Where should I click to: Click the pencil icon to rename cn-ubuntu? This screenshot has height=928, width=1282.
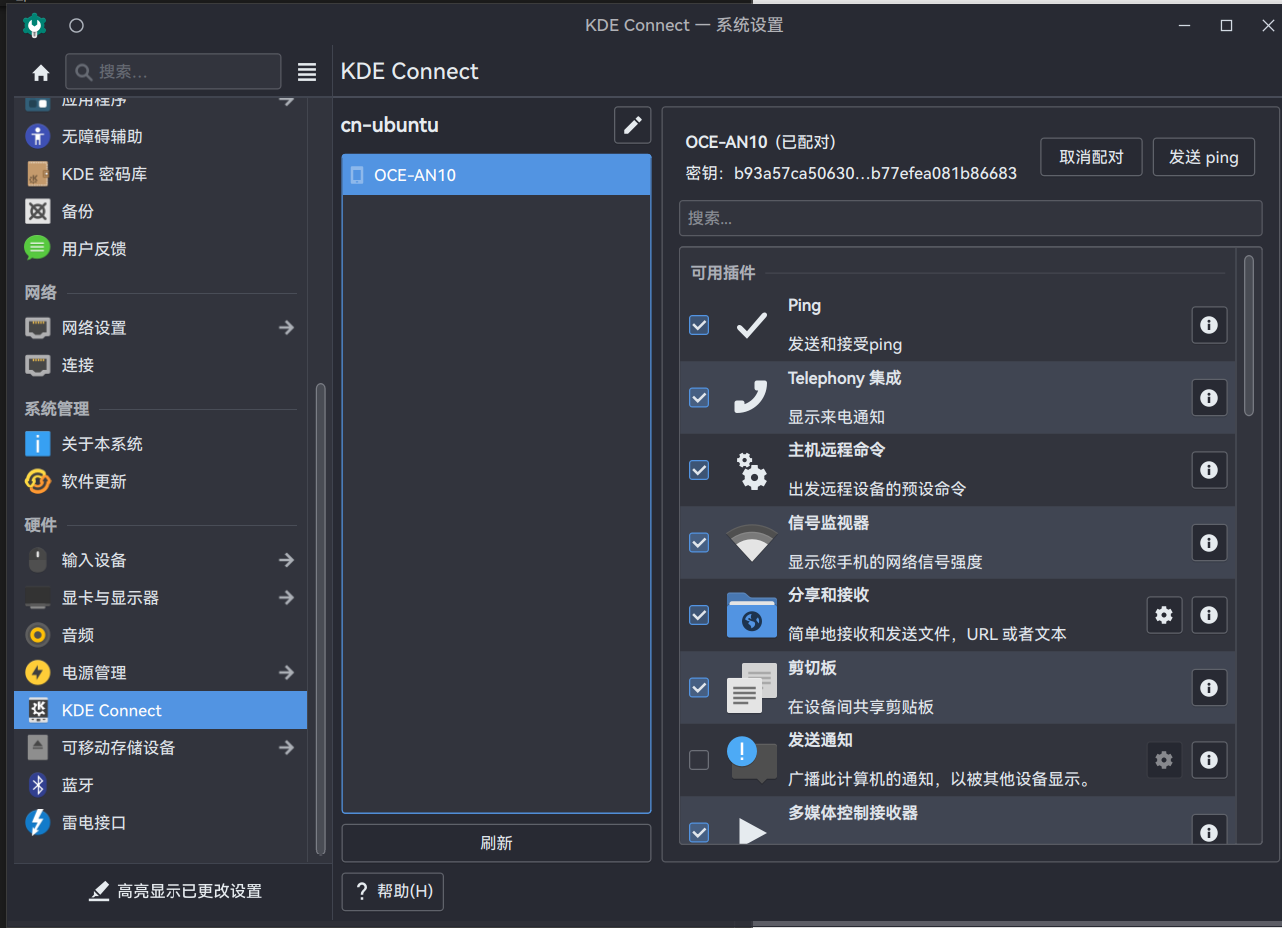click(632, 125)
